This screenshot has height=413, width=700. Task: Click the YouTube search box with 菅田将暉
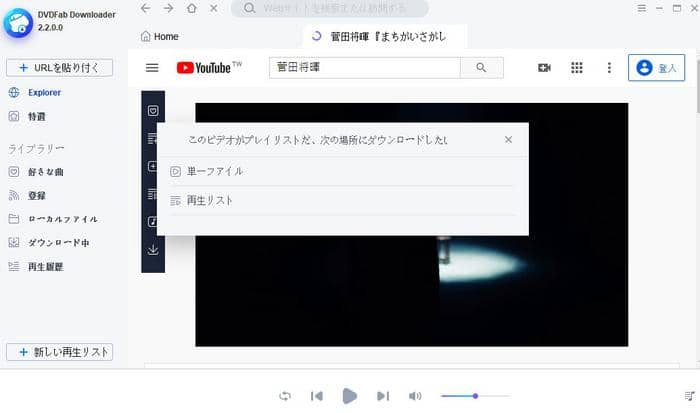point(365,67)
